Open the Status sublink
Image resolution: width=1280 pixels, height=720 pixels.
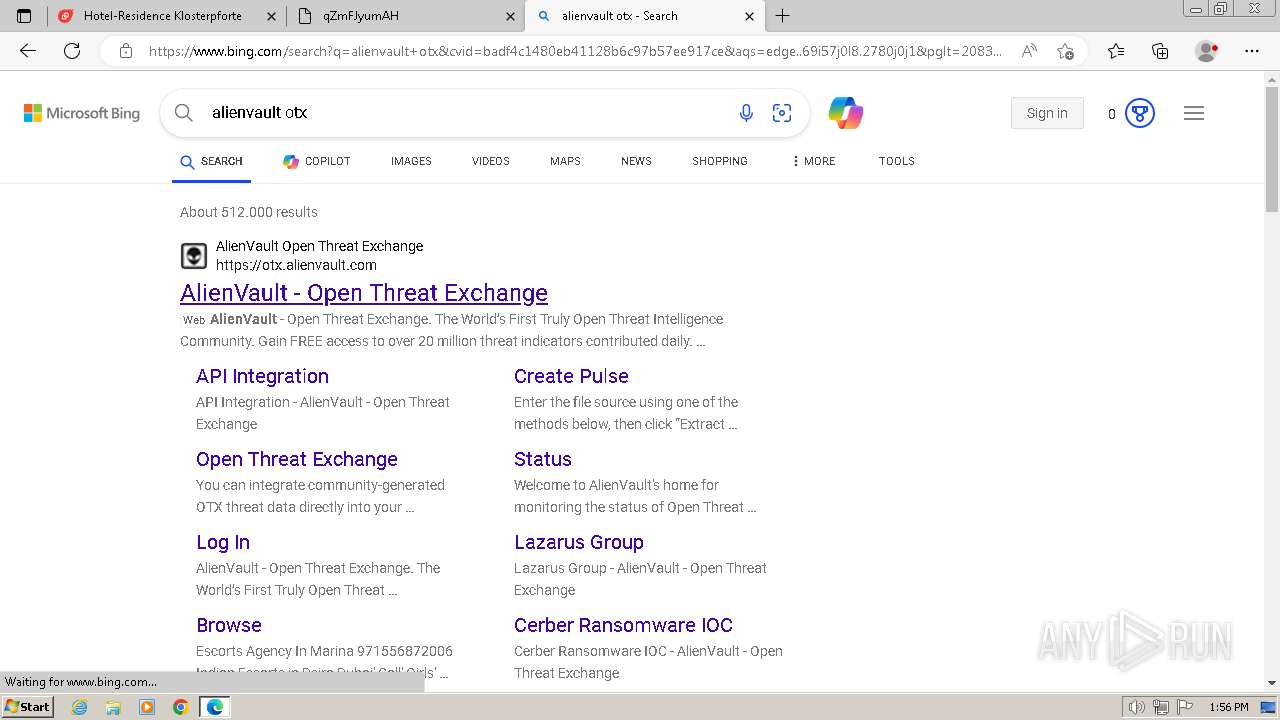543,459
